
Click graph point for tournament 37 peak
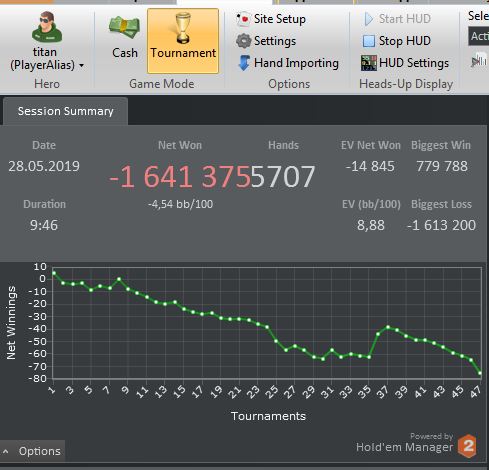(x=388, y=327)
